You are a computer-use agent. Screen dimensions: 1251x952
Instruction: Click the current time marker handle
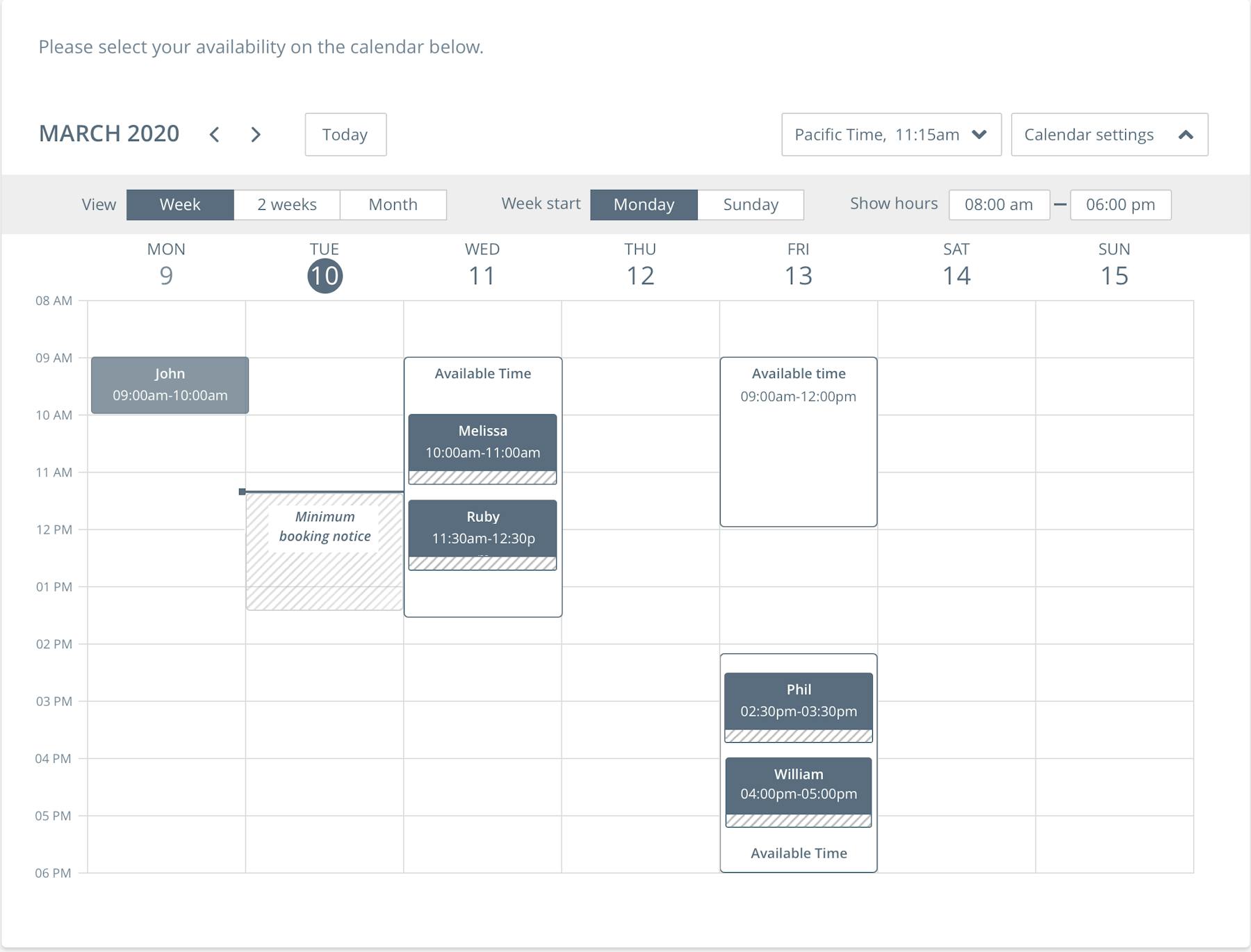pos(242,492)
